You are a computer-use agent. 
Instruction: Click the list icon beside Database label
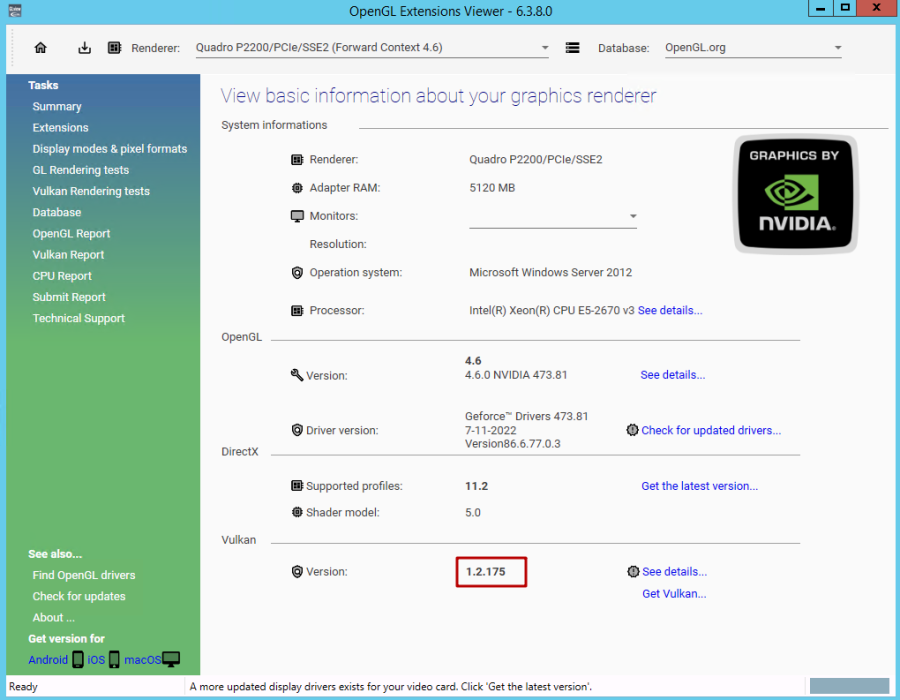pos(572,48)
